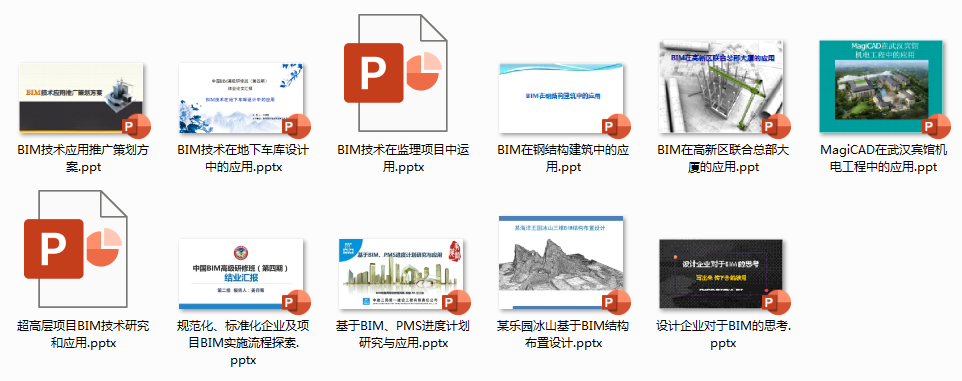
Task: Click PowerPoint badge on 基于BIM、PMS thumbnail
Action: [455, 302]
